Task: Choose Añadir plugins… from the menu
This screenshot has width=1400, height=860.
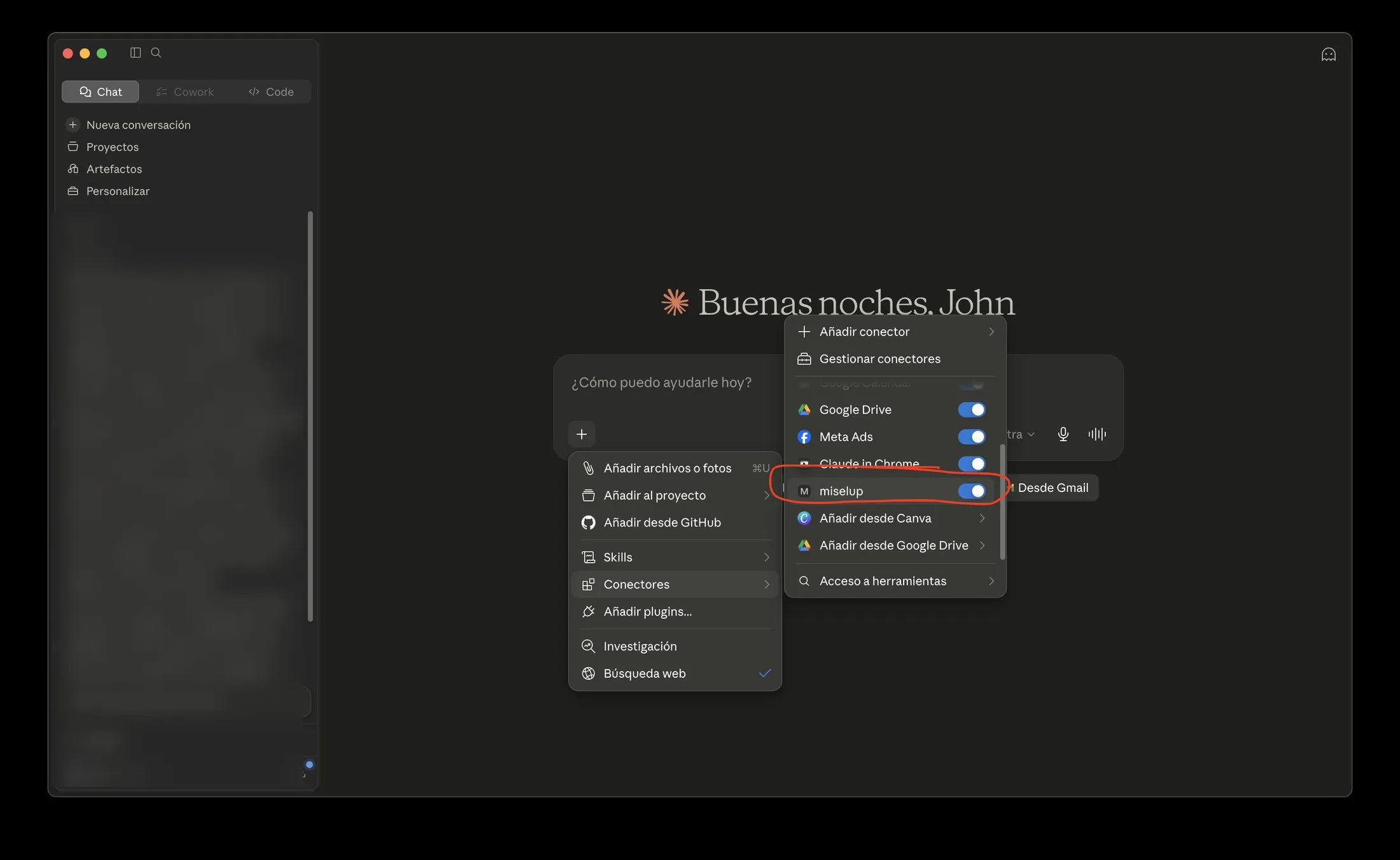Action: (x=675, y=612)
